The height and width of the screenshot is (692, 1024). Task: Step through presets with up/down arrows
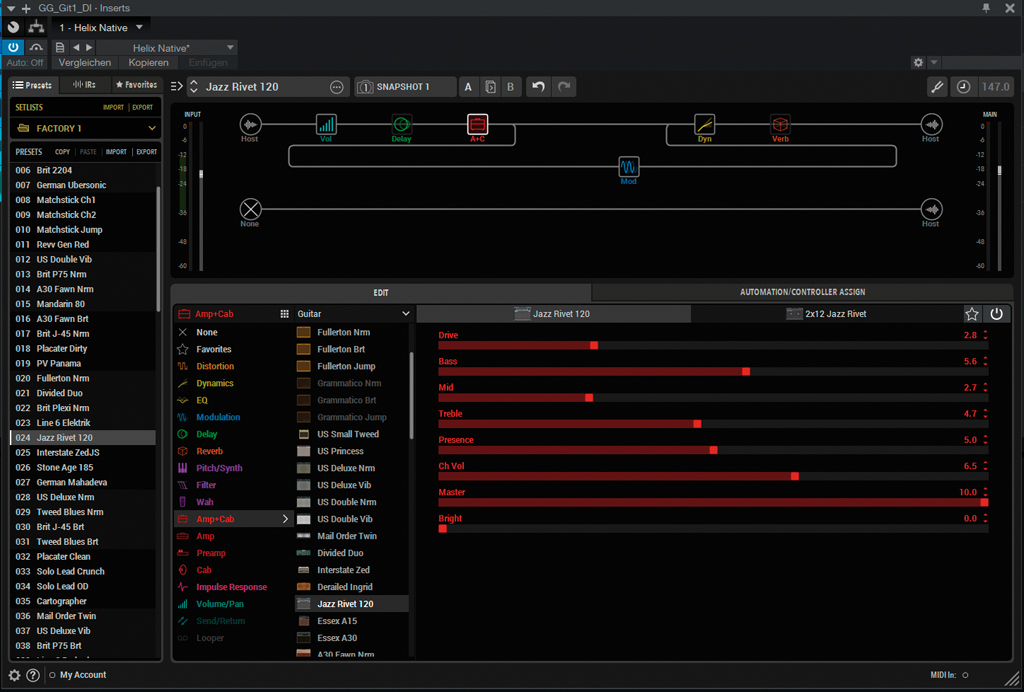193,87
